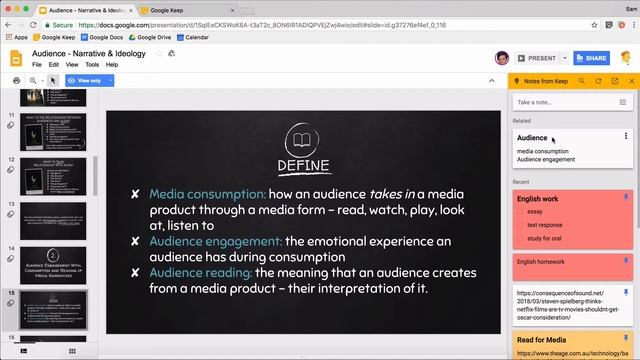The height and width of the screenshot is (360, 640).
Task: Open the File menu
Action: point(37,64)
